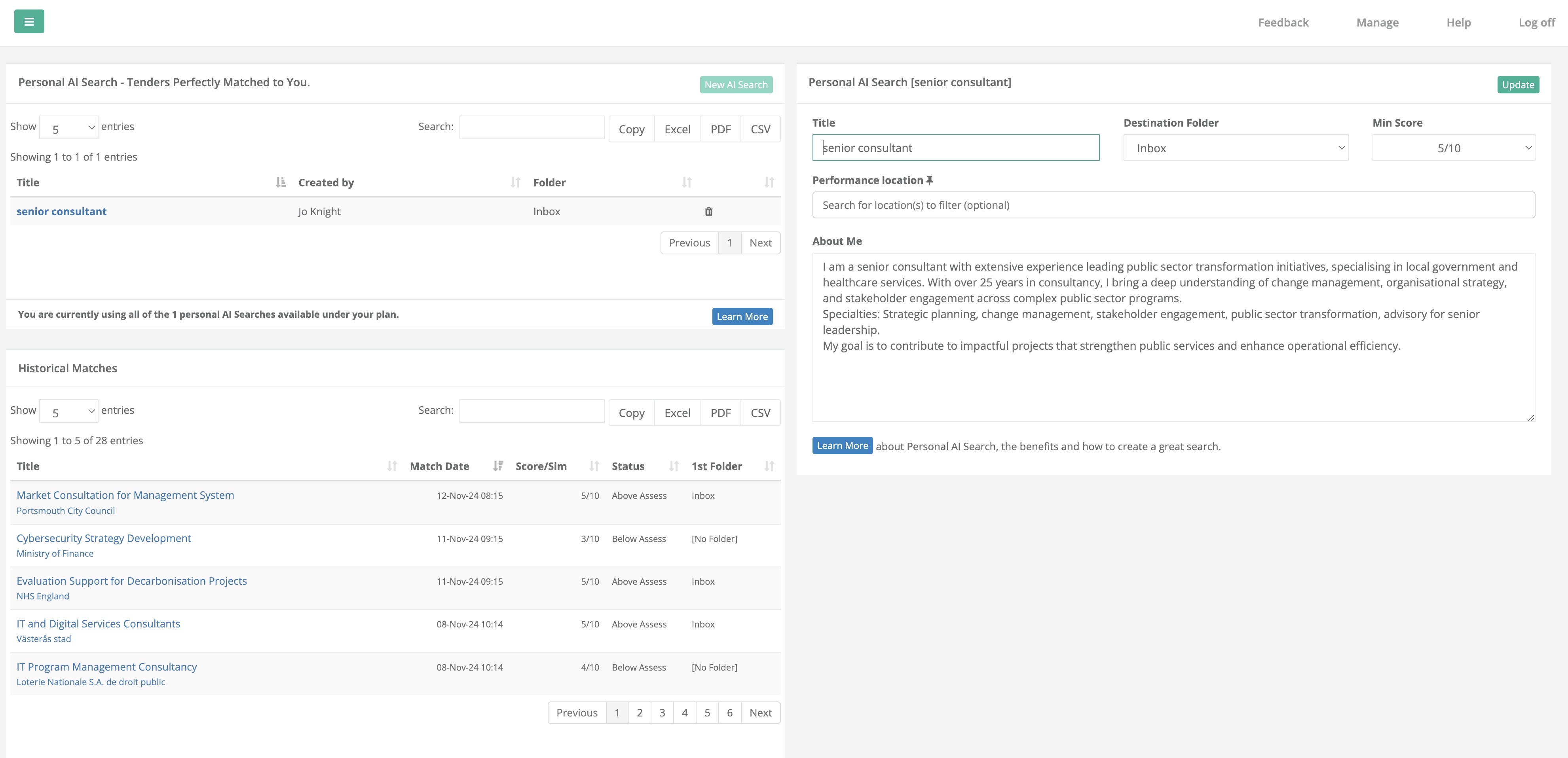Open the Destination Folder dropdown
Image resolution: width=1568 pixels, height=758 pixels.
pos(1235,148)
